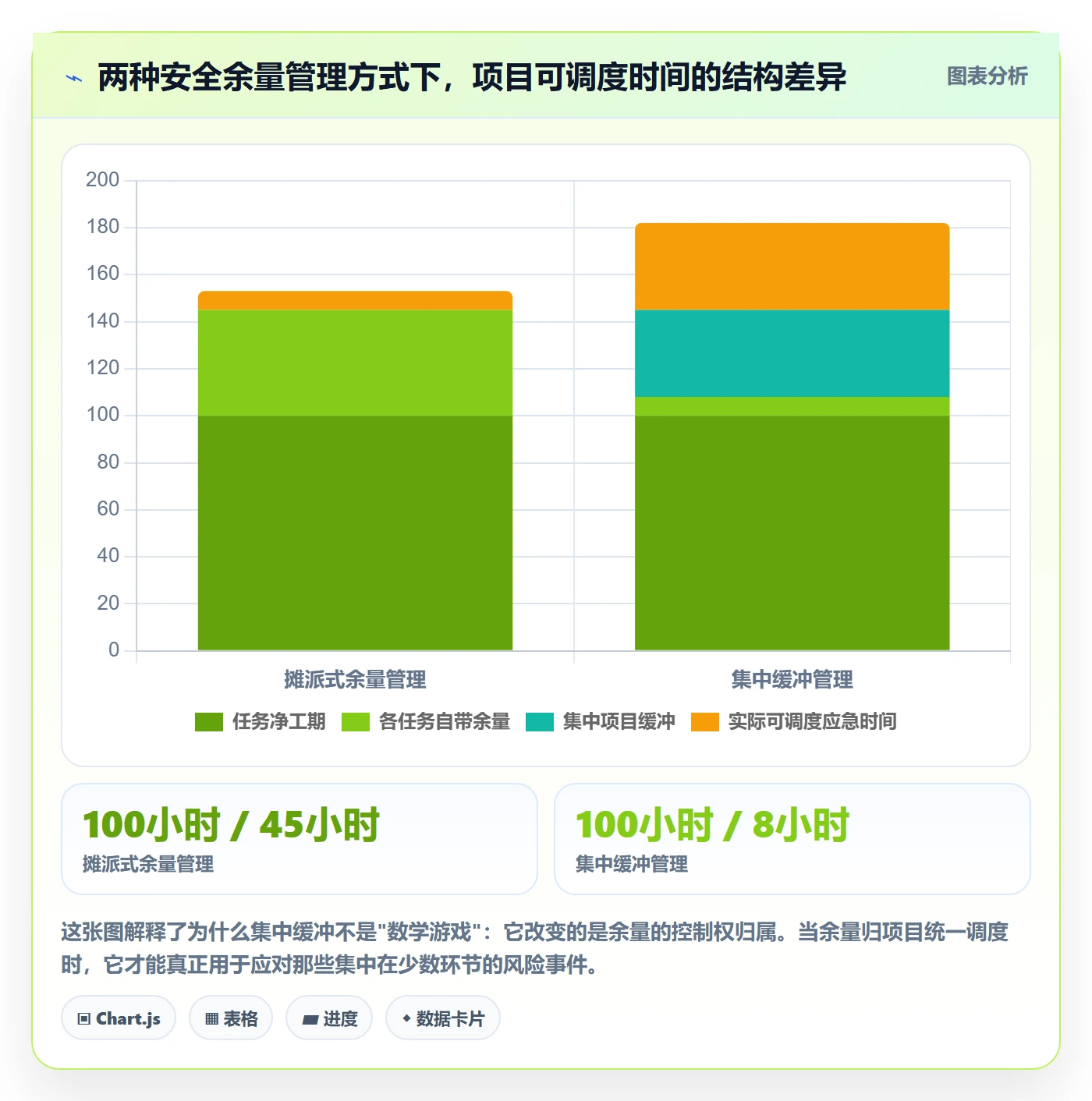Click the 图表分析 label in header

987,76
